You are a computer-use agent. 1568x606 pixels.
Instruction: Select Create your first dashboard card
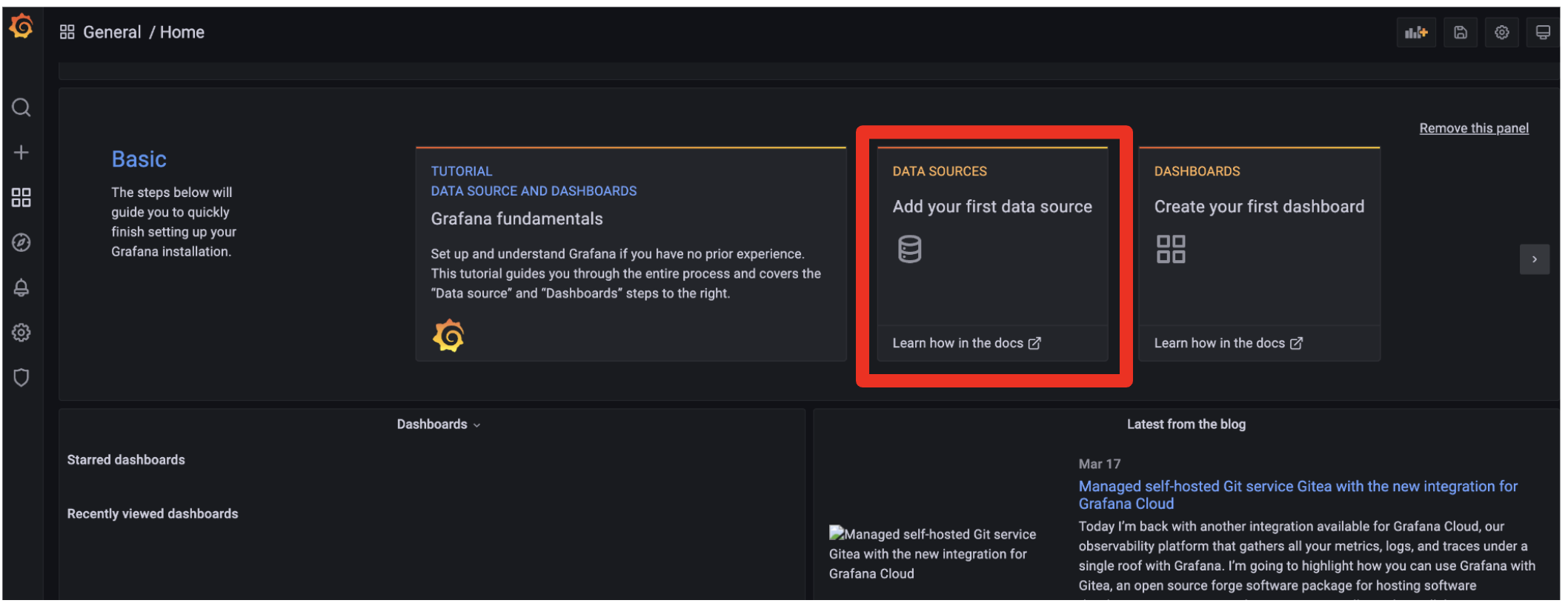[1258, 207]
